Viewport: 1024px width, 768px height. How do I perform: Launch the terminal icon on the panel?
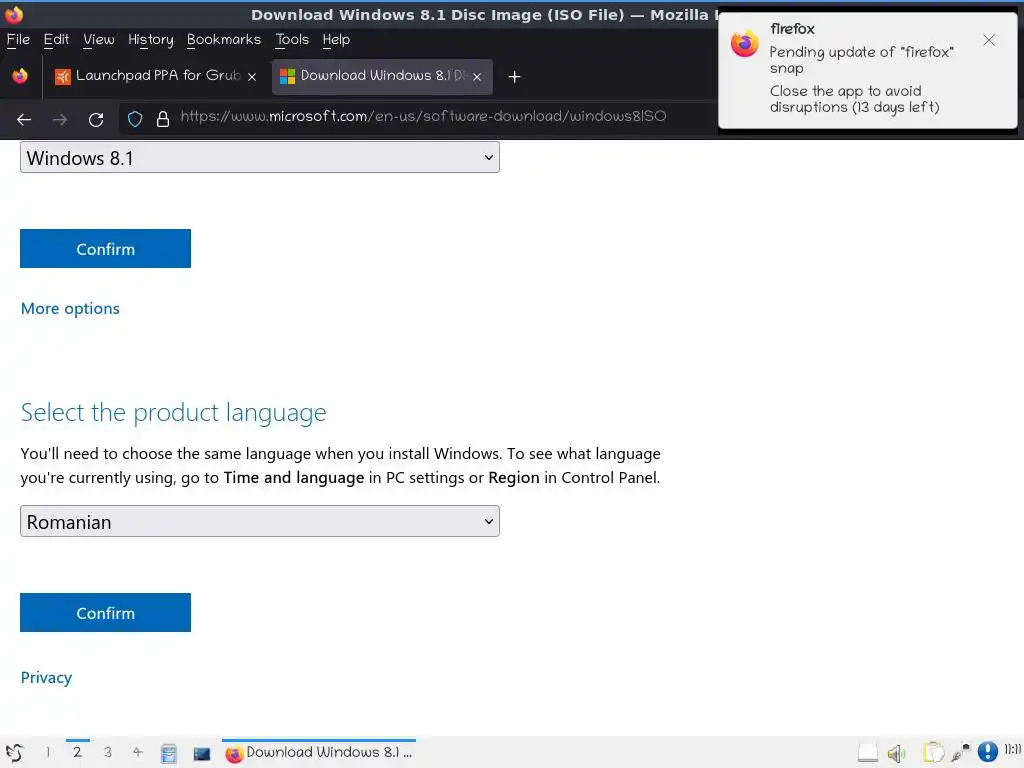(202, 754)
